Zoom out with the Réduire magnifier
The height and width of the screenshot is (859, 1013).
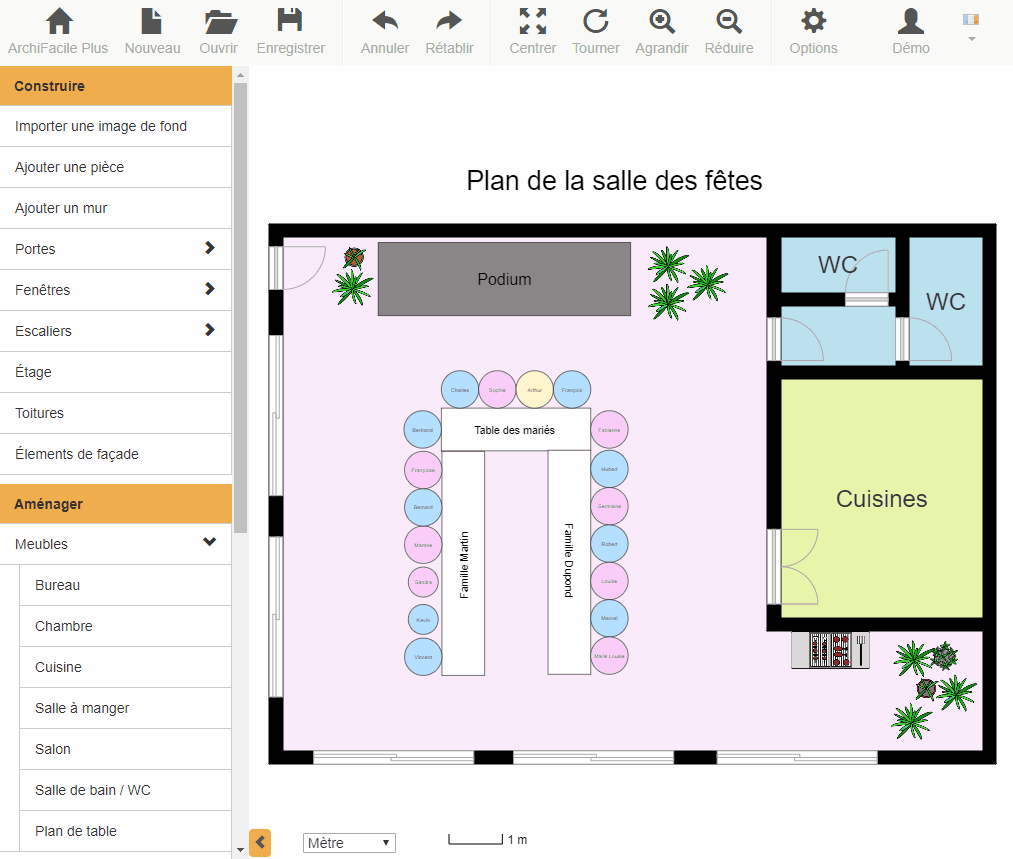[729, 22]
